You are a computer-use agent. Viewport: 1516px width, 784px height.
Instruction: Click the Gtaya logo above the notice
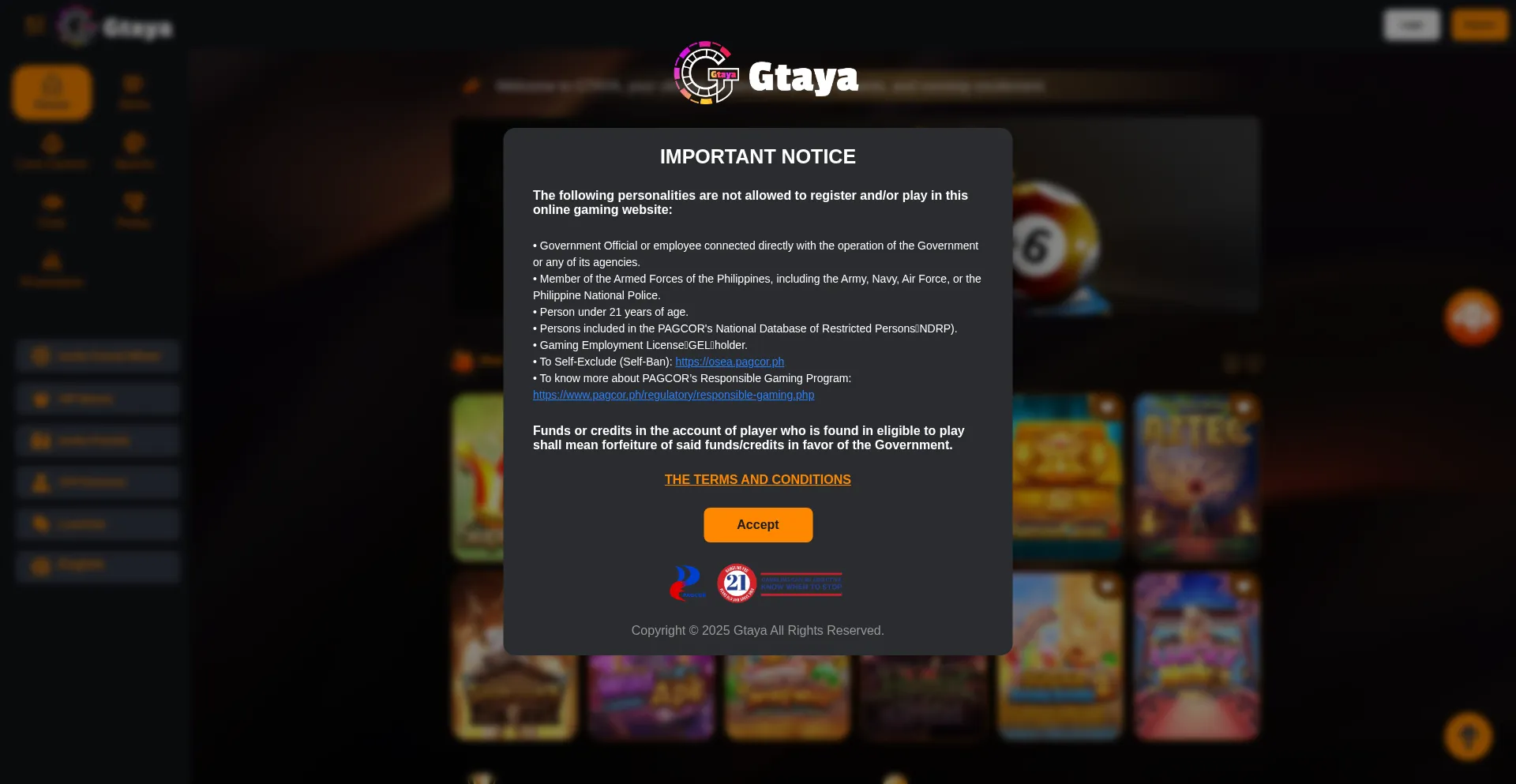pyautogui.click(x=766, y=73)
